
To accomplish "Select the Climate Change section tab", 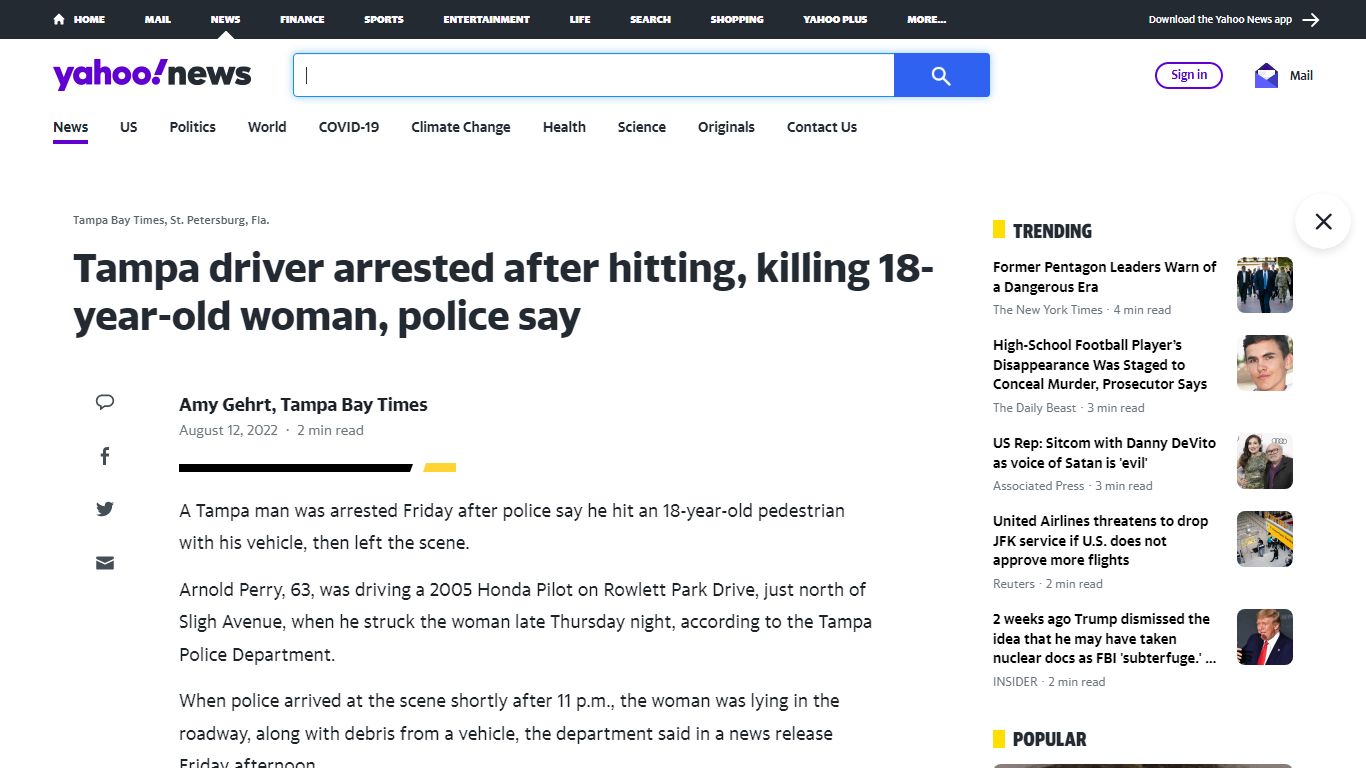I will click(461, 127).
